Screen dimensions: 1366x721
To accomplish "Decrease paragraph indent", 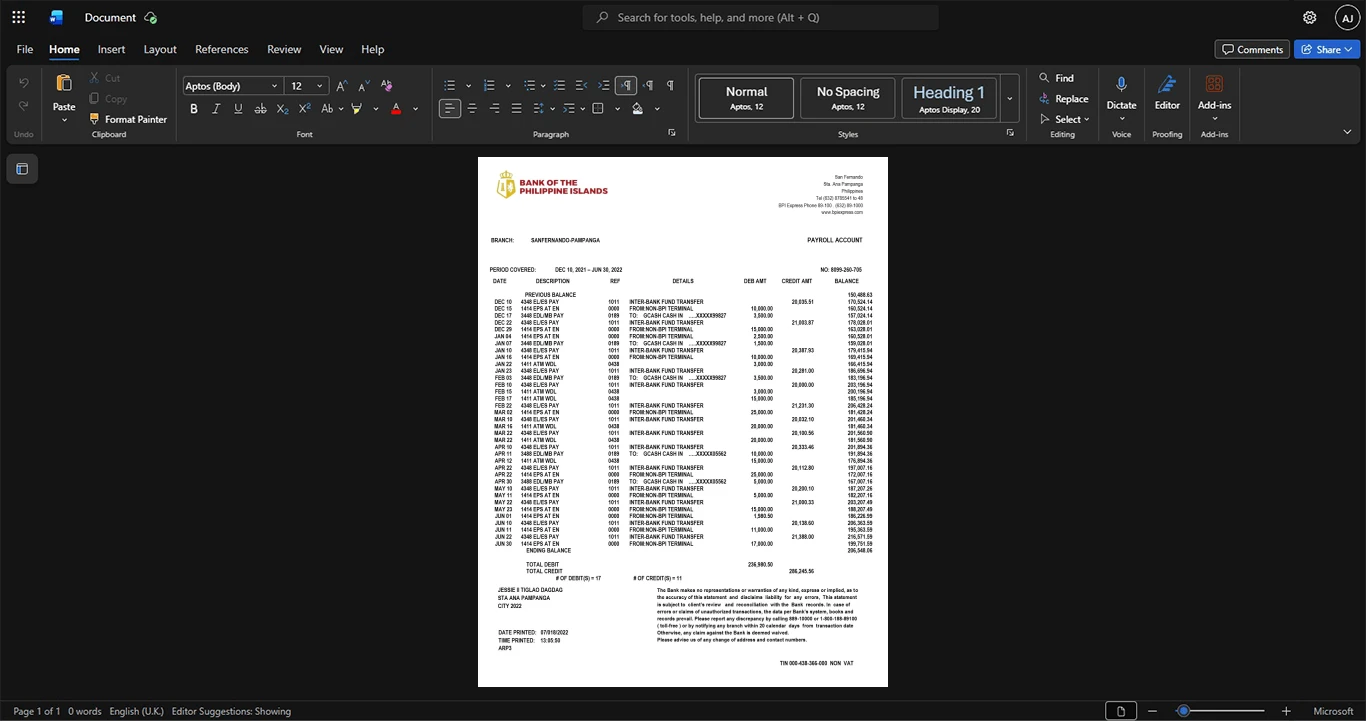I will click(x=582, y=85).
